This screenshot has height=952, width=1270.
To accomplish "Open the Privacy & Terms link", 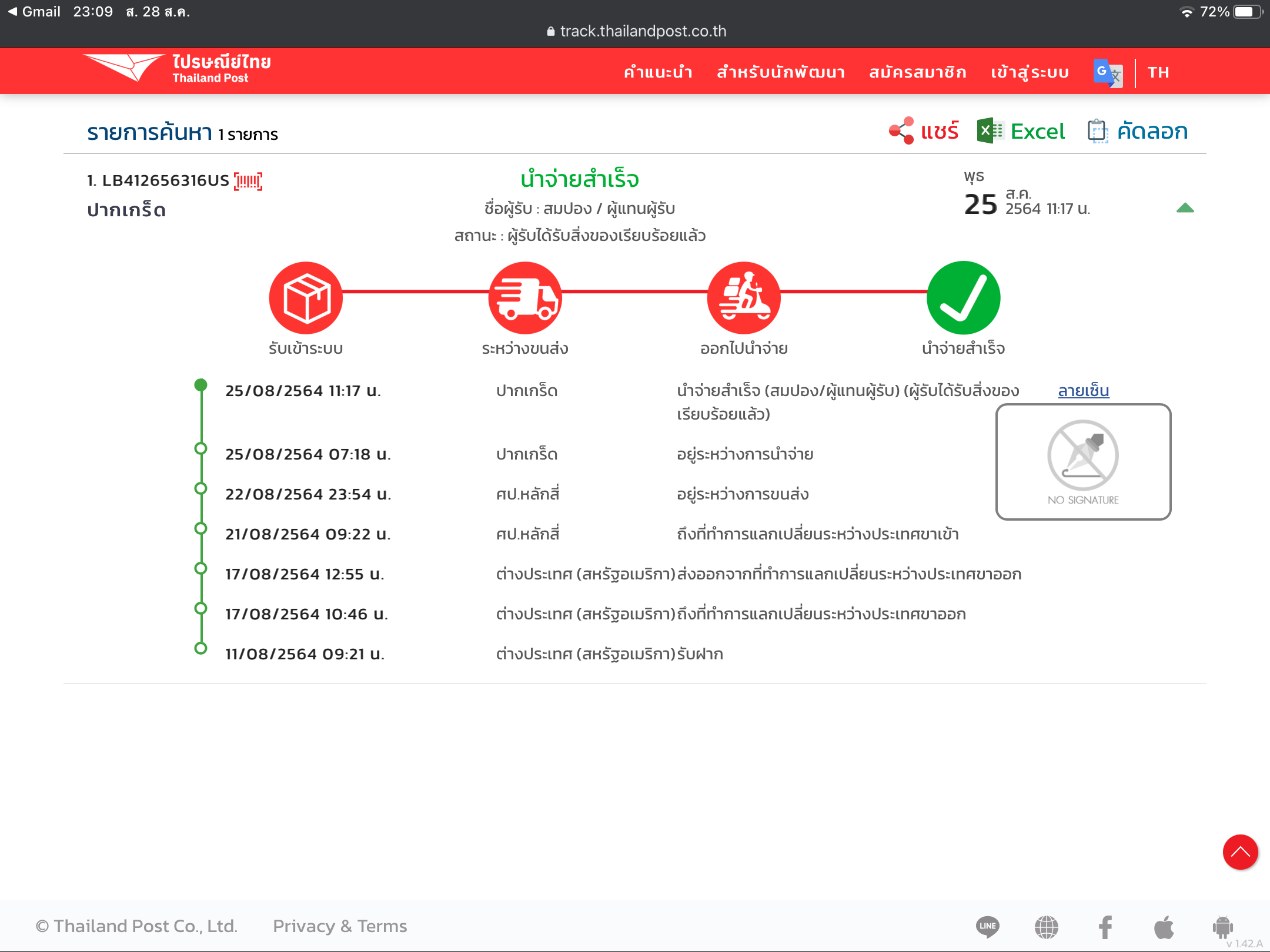I will coord(340,926).
